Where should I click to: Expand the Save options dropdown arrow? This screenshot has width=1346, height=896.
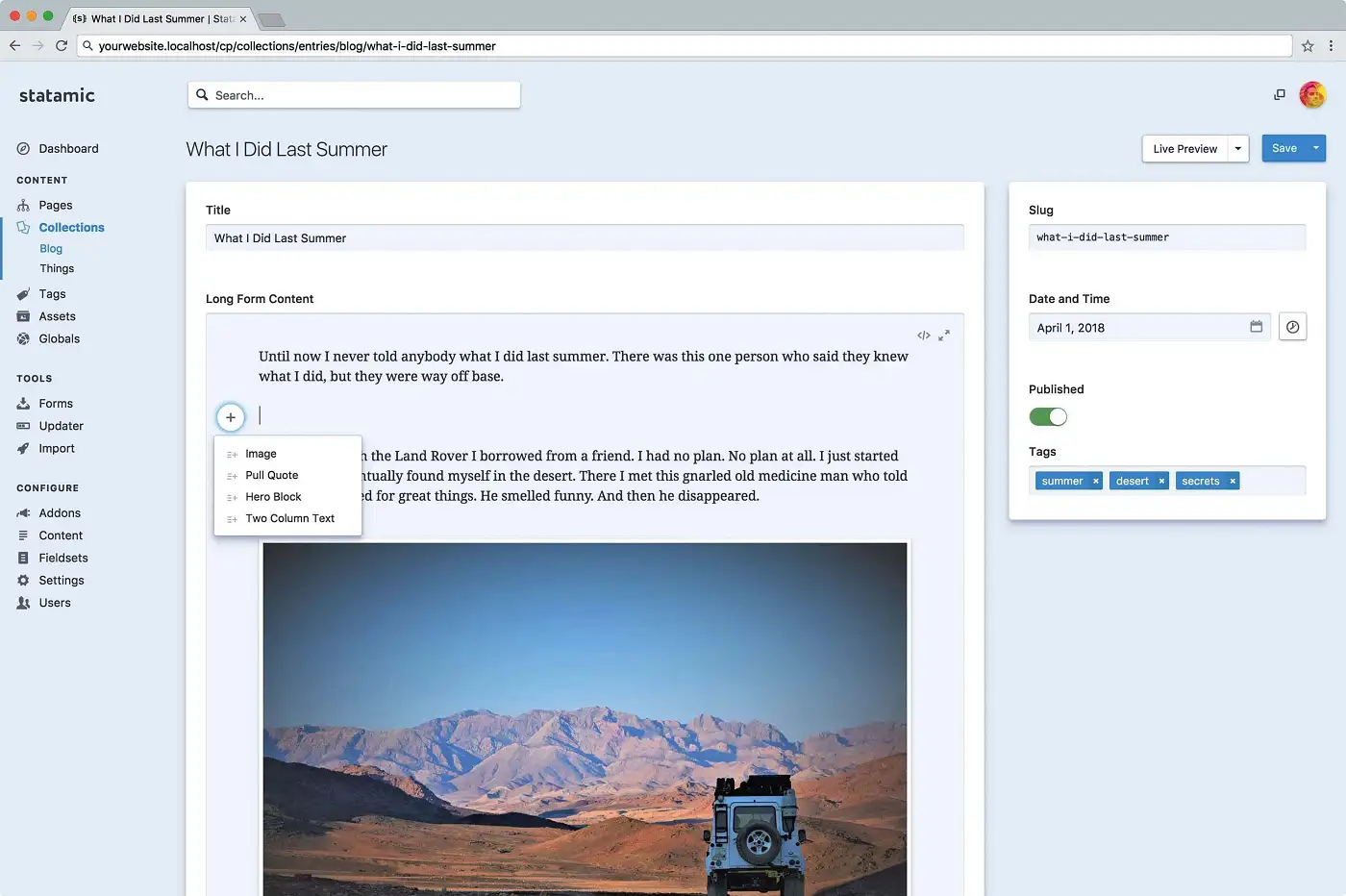pyautogui.click(x=1316, y=149)
